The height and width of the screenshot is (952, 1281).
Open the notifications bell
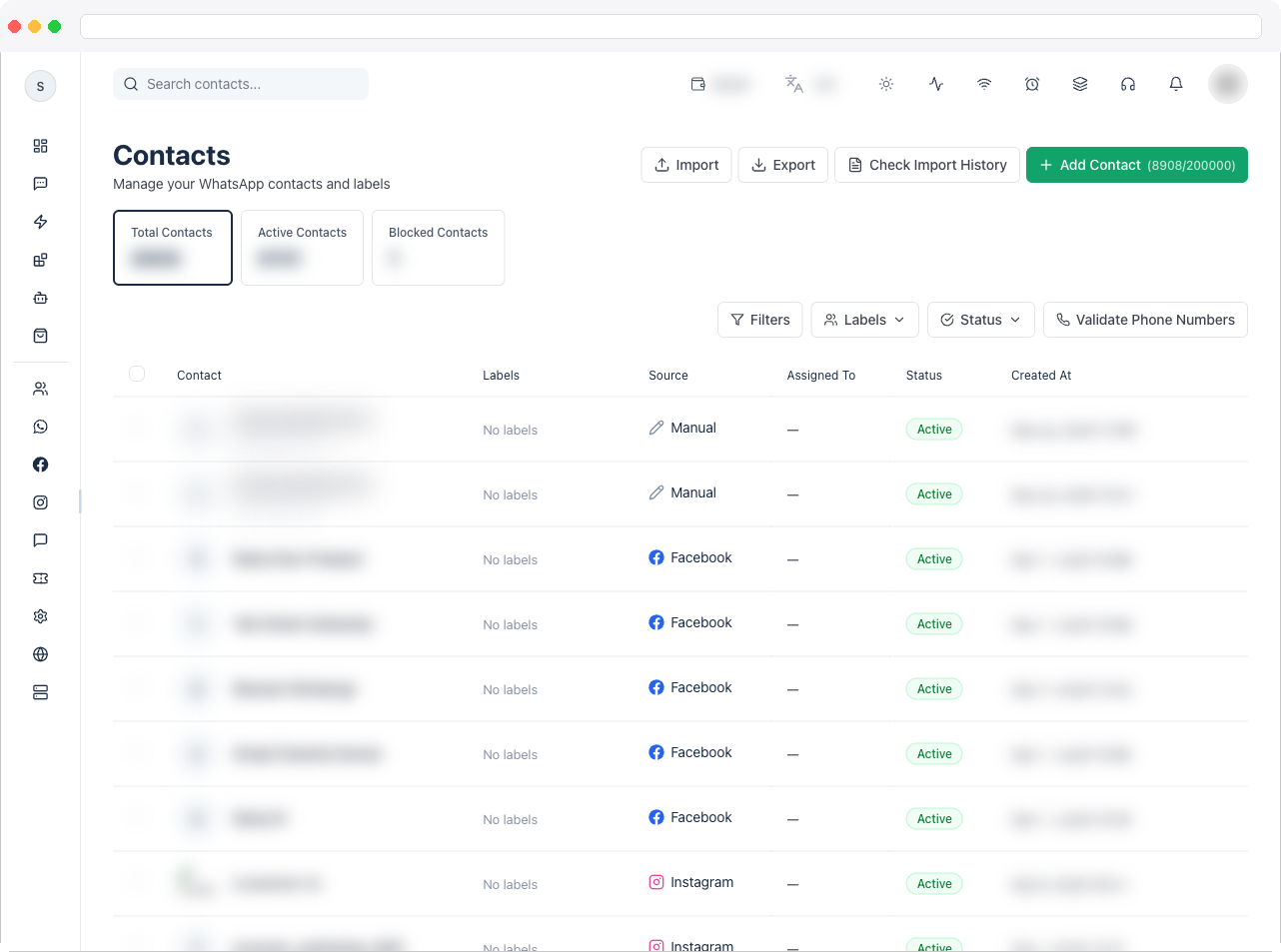pos(1176,84)
